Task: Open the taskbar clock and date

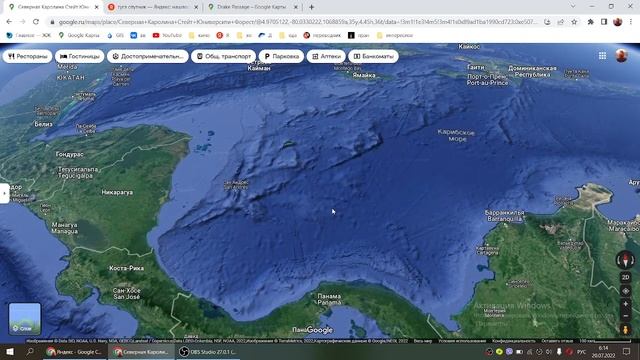Action: point(603,352)
